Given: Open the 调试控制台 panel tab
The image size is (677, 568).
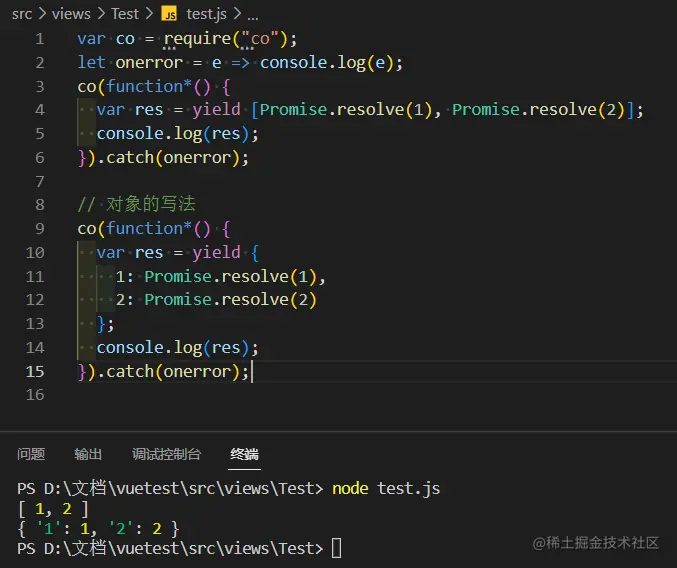Looking at the screenshot, I should point(166,454).
